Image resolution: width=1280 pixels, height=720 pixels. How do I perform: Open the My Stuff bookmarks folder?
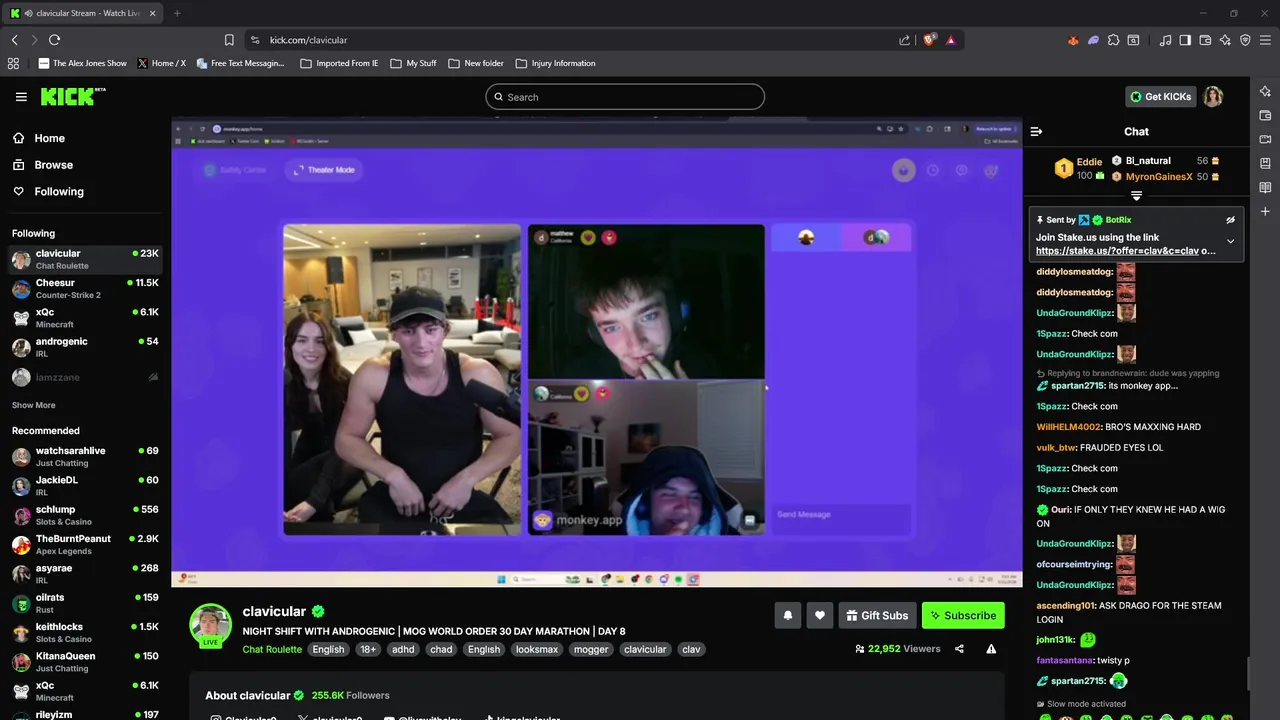413,63
